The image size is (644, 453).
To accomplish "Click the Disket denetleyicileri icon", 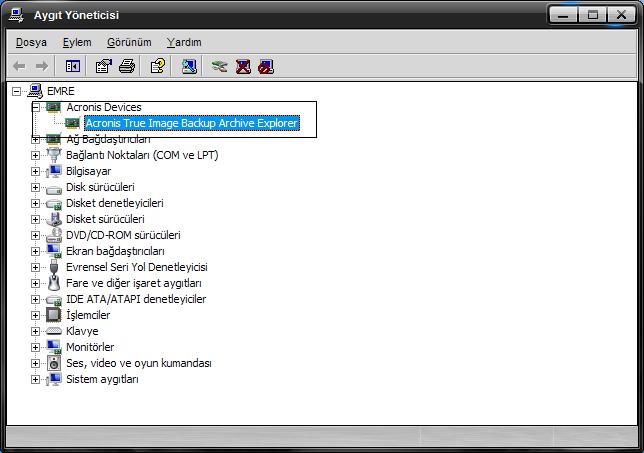I will coord(53,204).
